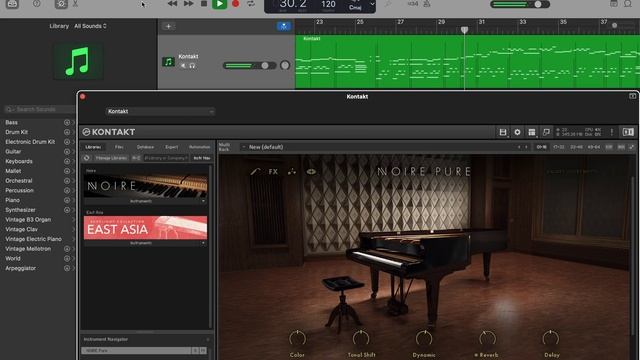Switch to the Automation tab

[200, 147]
